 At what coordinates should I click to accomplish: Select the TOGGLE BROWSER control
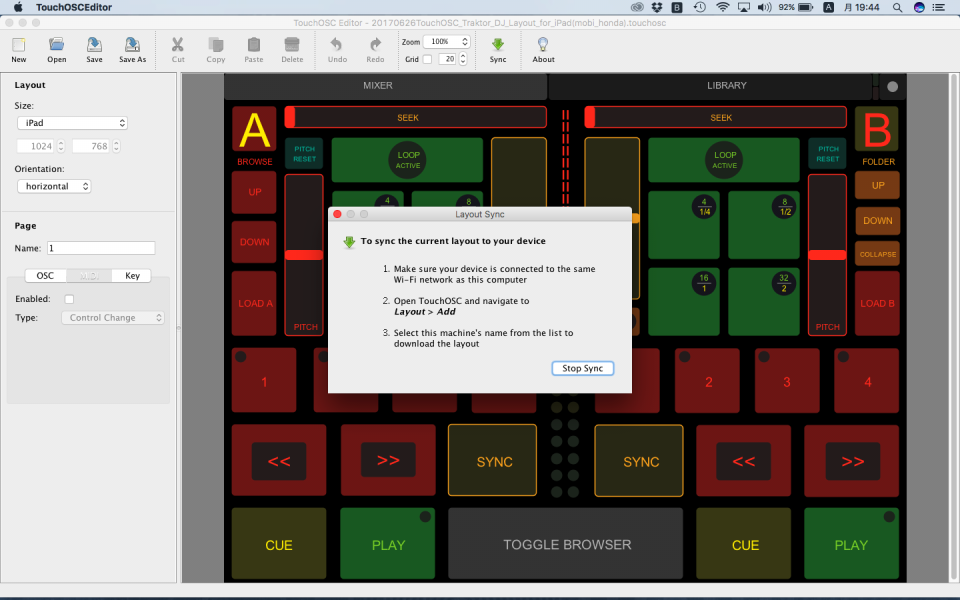tap(566, 544)
